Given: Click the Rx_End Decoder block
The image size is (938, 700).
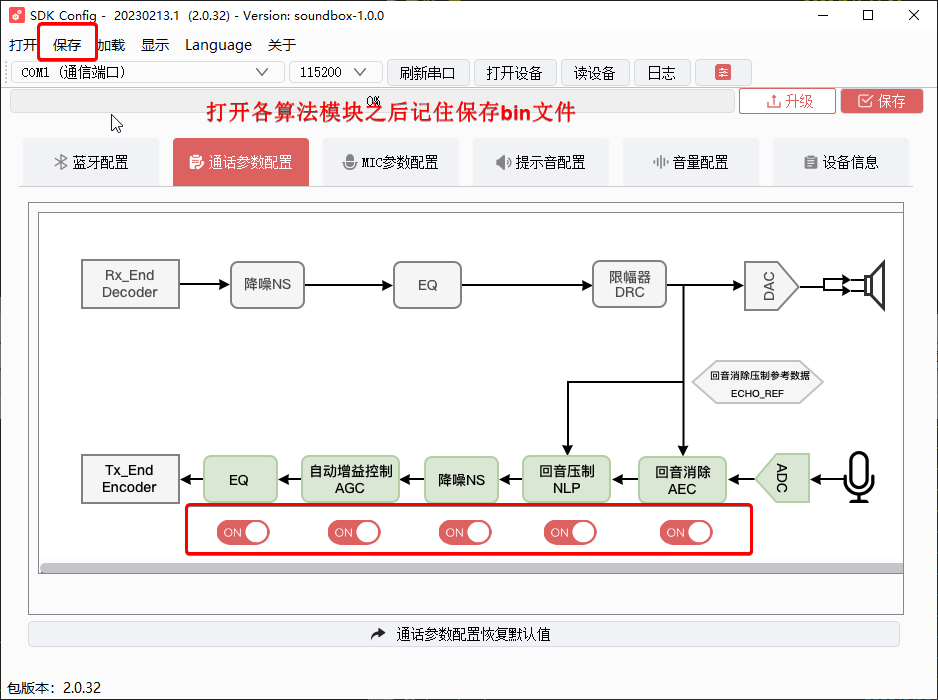Looking at the screenshot, I should [130, 284].
